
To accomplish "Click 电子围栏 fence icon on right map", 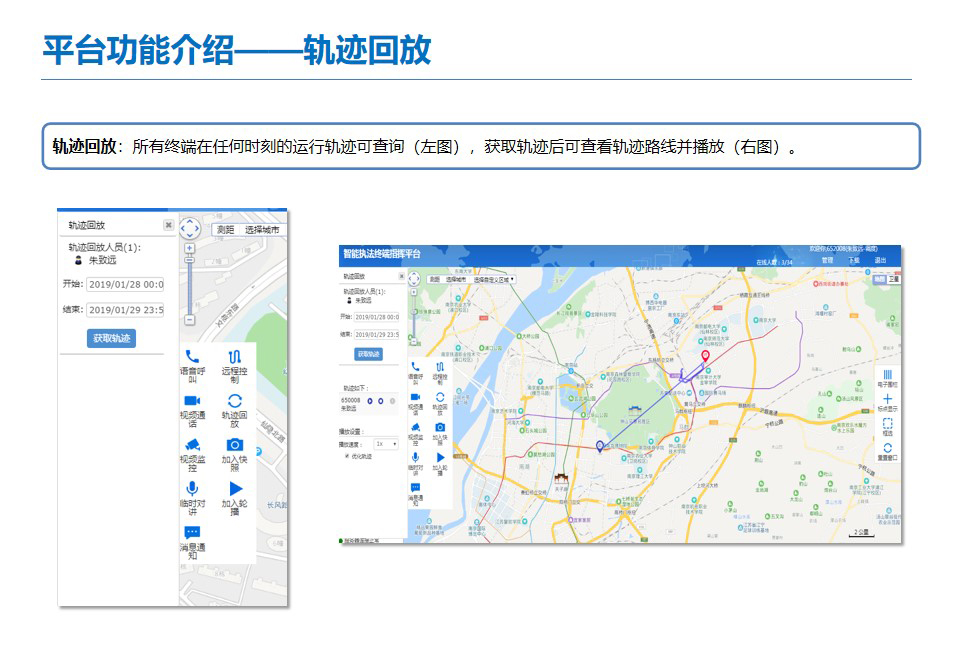I will (887, 374).
